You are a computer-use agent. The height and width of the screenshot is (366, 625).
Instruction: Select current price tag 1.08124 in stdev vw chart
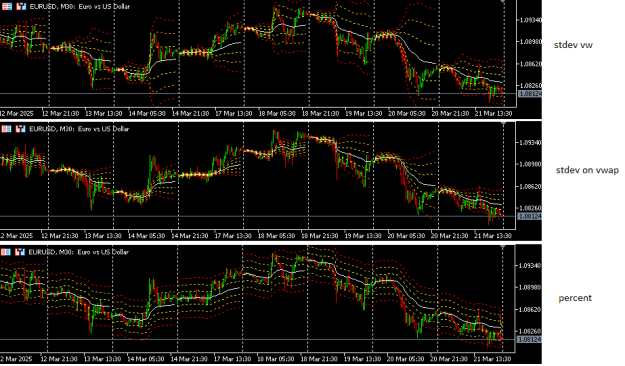tap(530, 94)
